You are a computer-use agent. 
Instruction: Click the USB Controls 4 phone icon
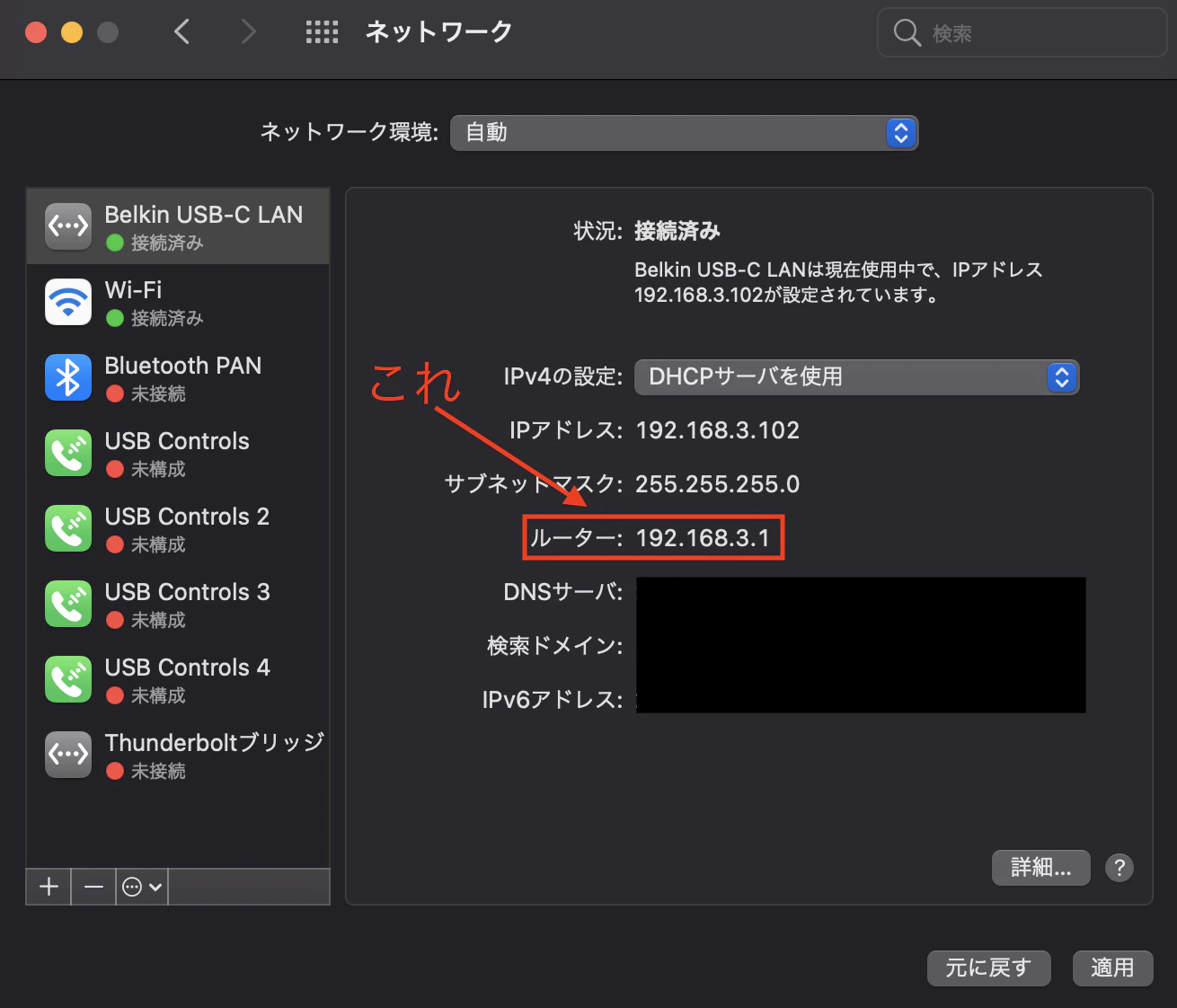[68, 679]
